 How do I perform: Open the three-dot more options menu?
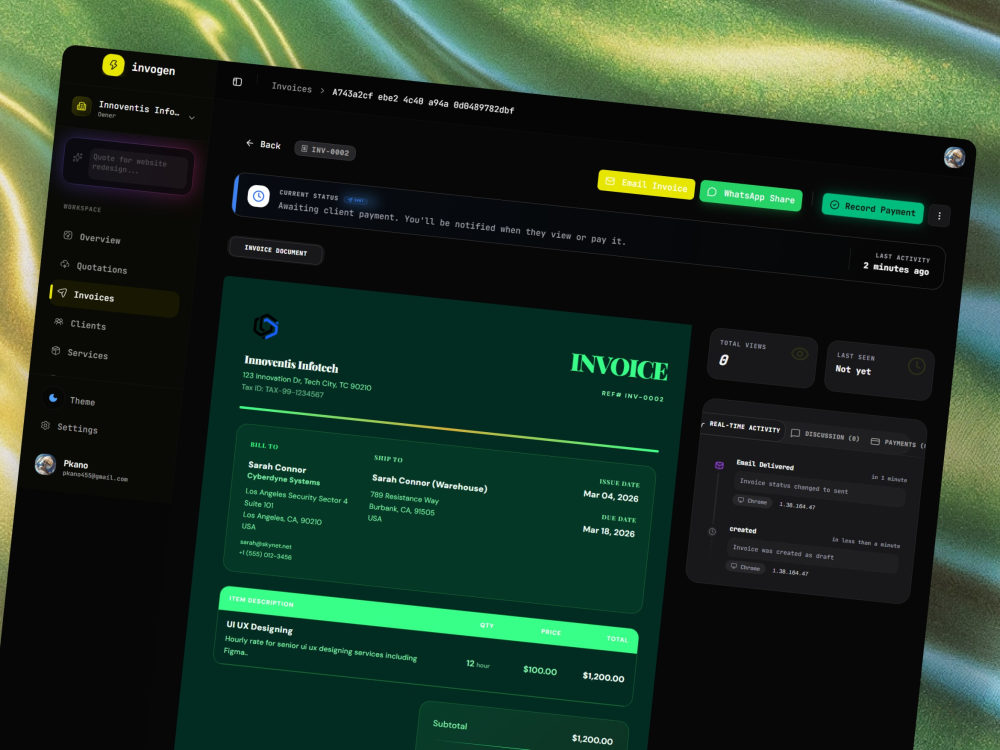[939, 216]
